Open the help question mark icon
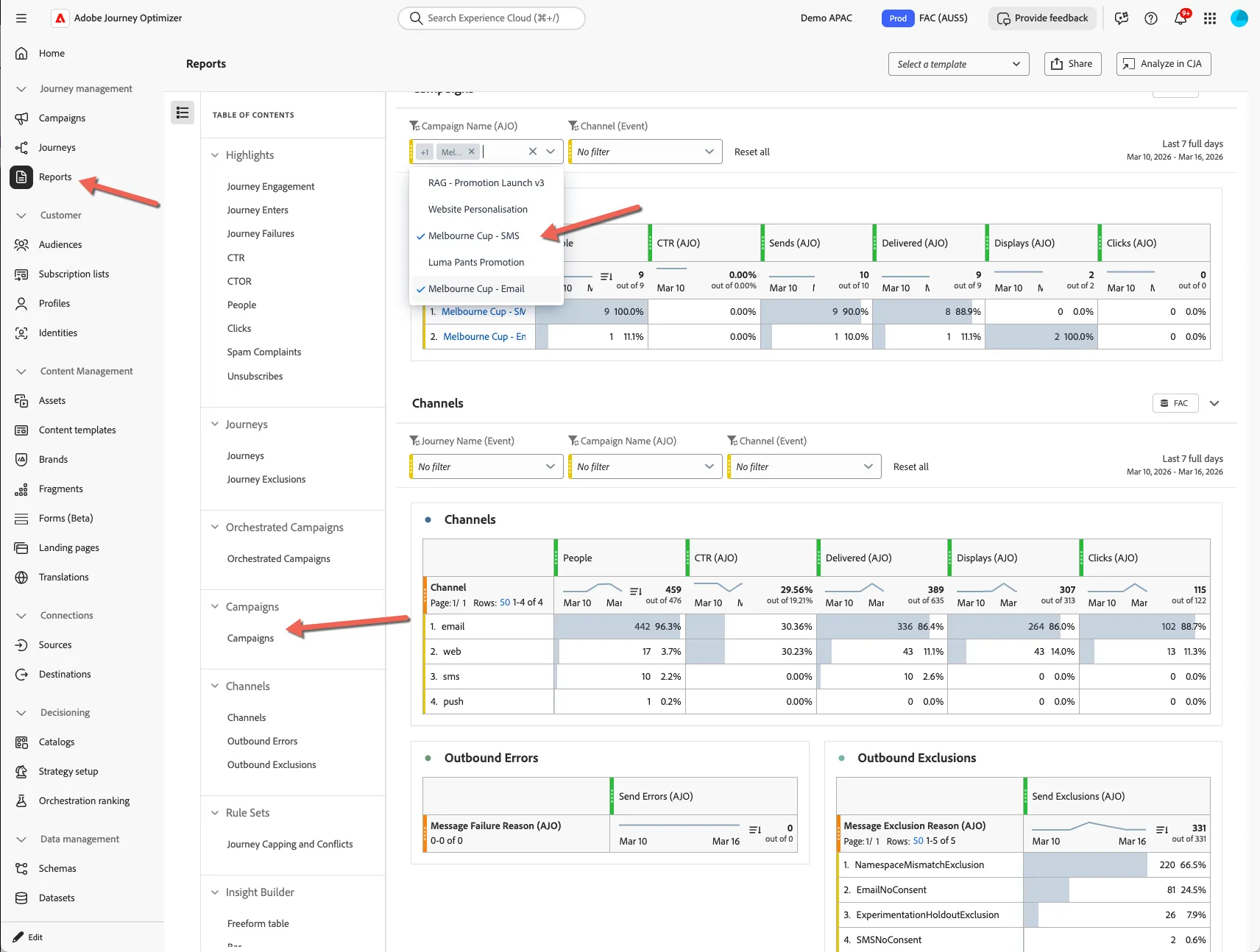This screenshot has height=952, width=1260. tap(1151, 18)
